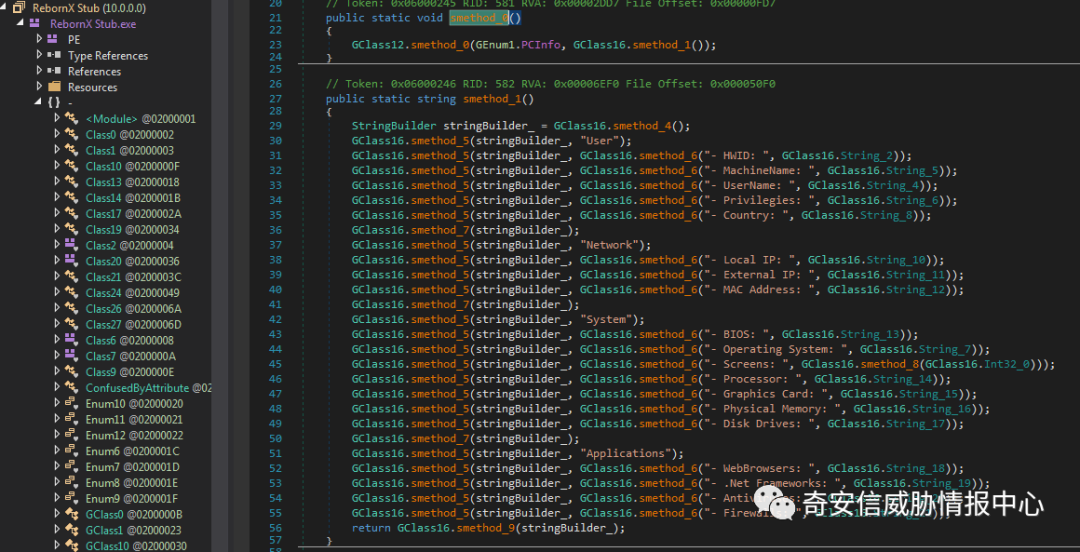The height and width of the screenshot is (552, 1080).
Task: Collapse the RebornX Stub.exe module arrow
Action: point(21,23)
